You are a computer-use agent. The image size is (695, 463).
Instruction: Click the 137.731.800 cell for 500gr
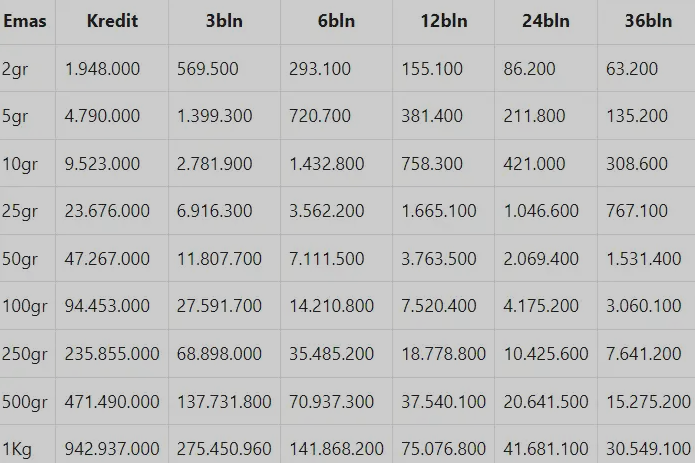tap(224, 401)
